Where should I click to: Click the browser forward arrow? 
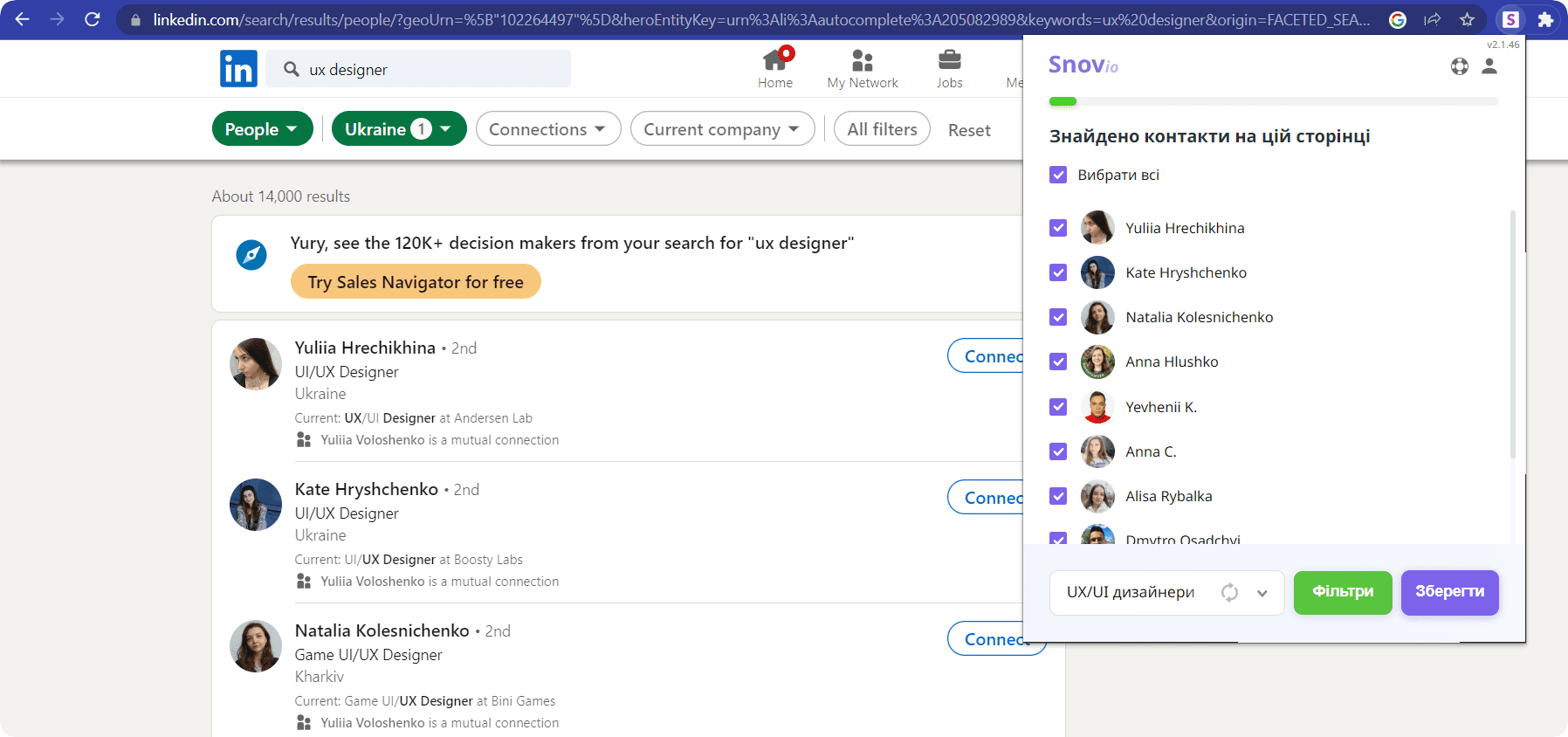pyautogui.click(x=58, y=19)
